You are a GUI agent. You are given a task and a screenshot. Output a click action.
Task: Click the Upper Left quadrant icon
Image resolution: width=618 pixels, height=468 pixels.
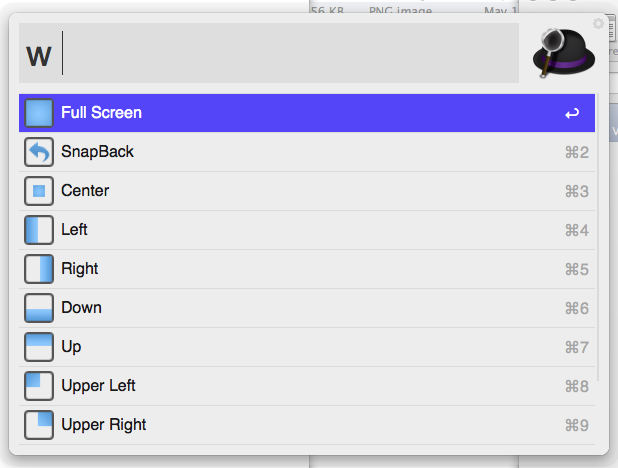[39, 386]
